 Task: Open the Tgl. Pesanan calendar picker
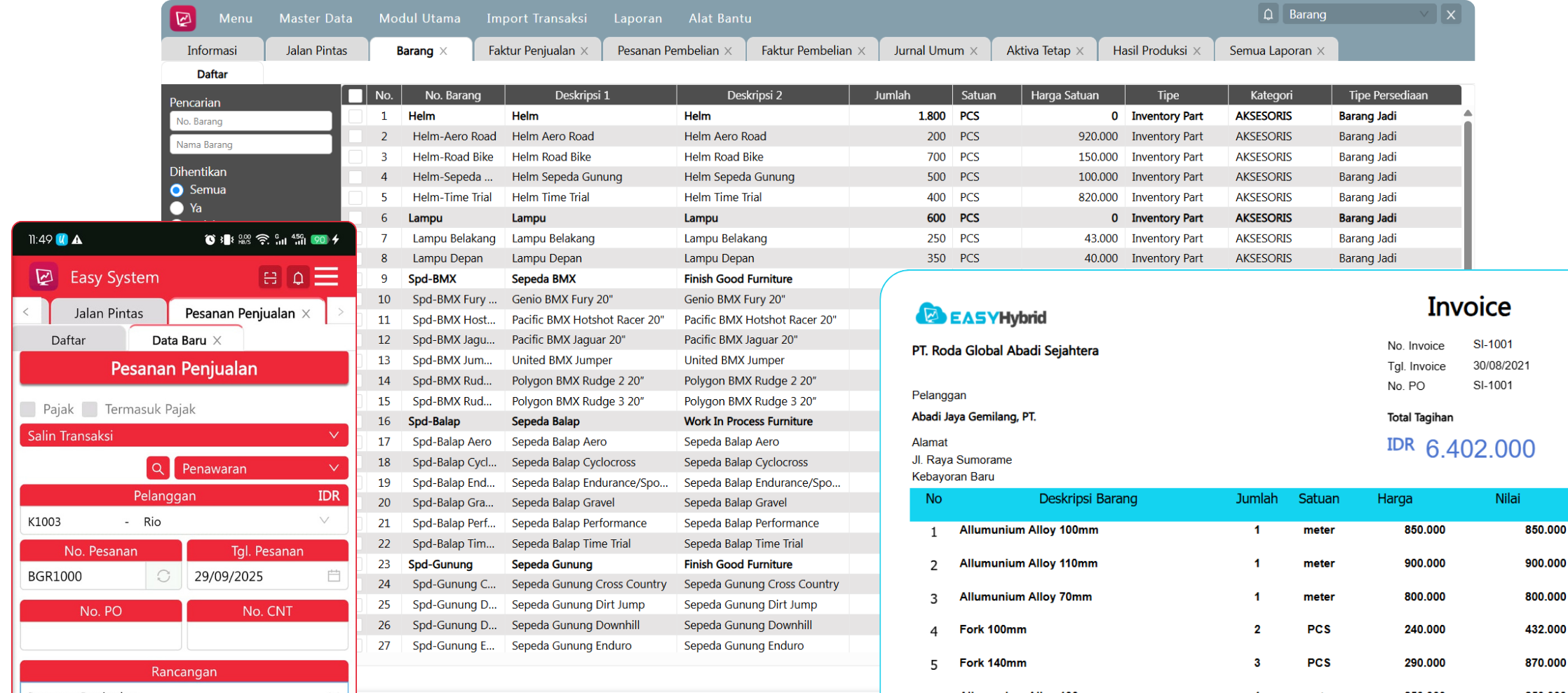click(334, 576)
